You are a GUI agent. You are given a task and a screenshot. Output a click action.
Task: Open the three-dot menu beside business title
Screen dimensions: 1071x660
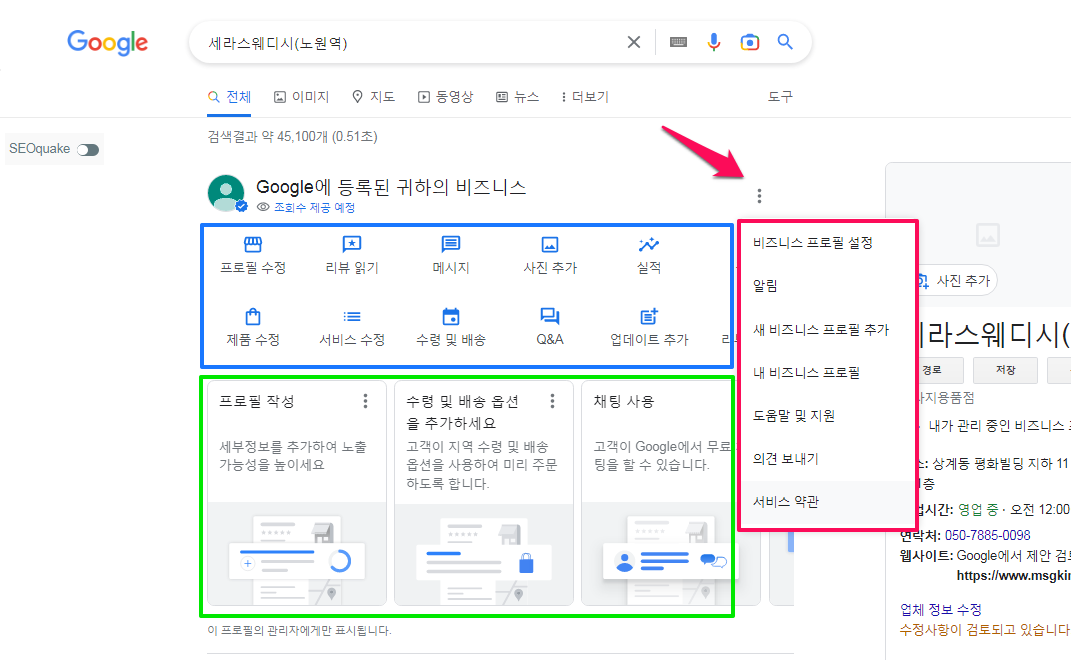click(759, 196)
